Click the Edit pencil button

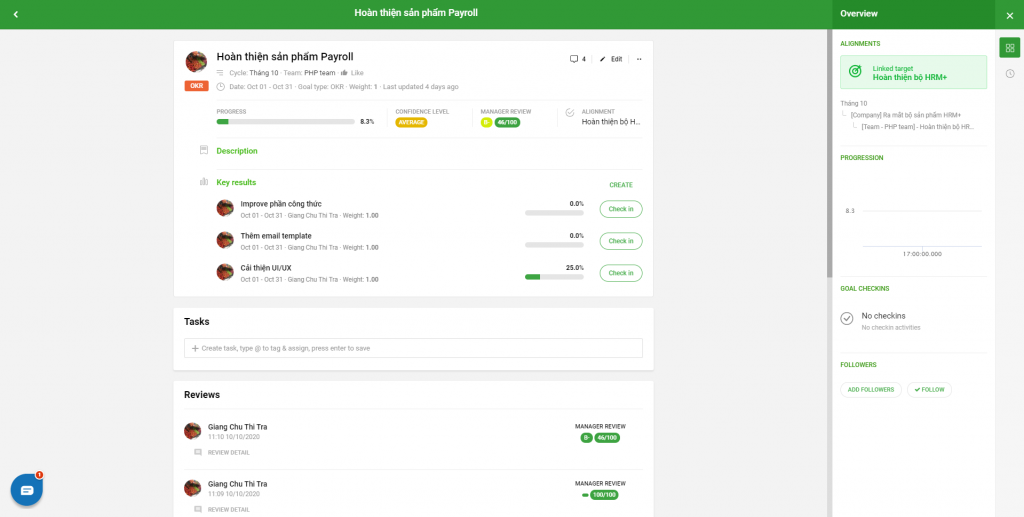(611, 59)
